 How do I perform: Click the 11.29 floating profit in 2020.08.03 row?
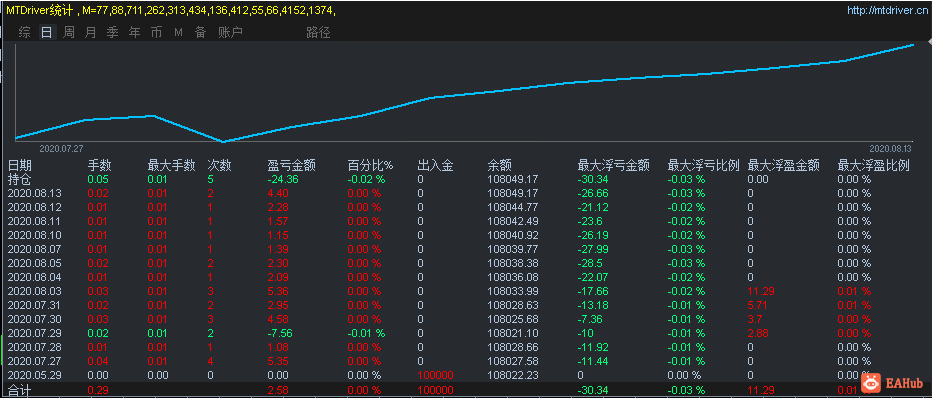(x=760, y=291)
